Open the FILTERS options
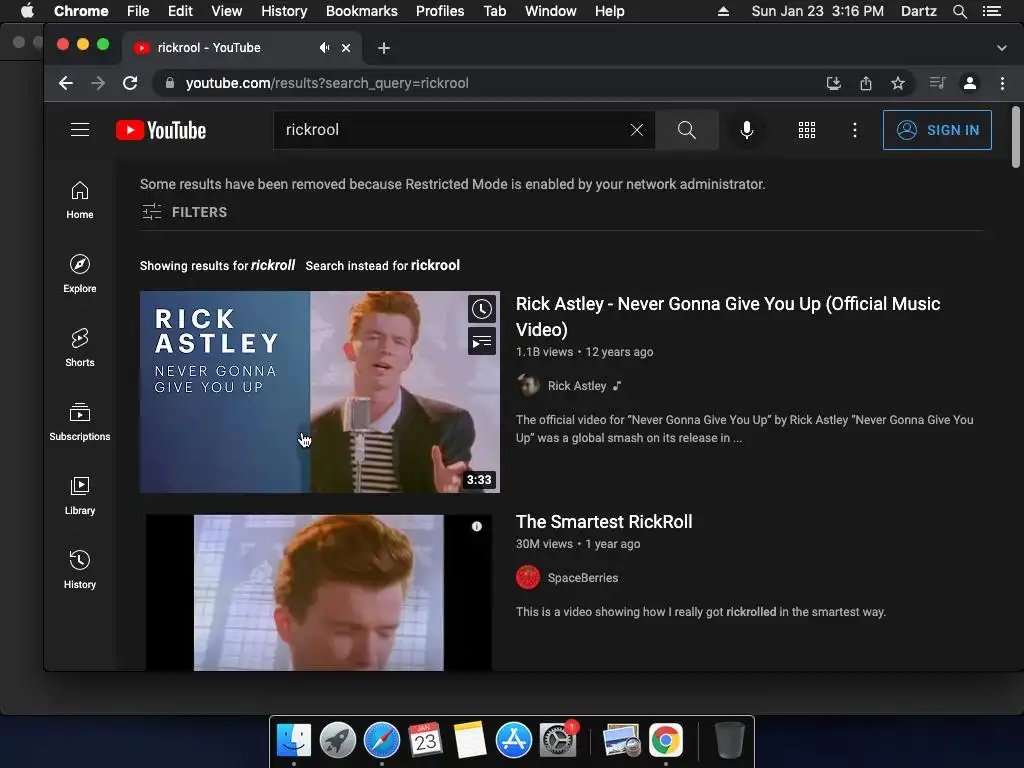The width and height of the screenshot is (1024, 768). 185,212
